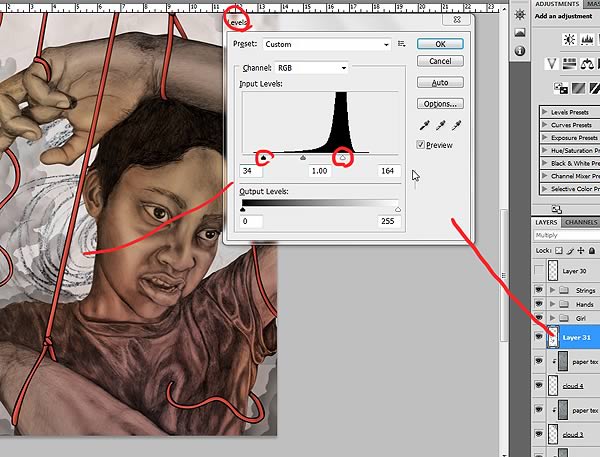
Task: Grab the white input levels slider
Action: (342, 157)
